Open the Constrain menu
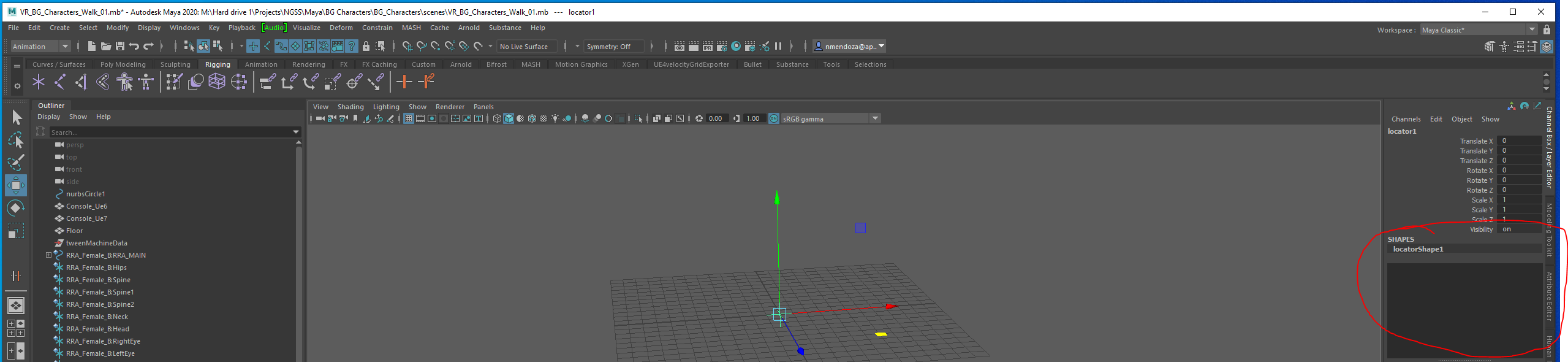Viewport: 1568px width, 362px height. [377, 28]
